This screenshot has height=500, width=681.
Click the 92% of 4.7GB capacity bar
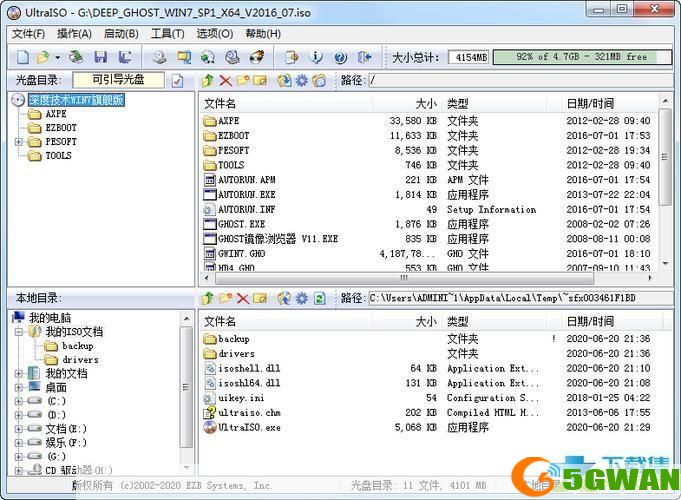pos(582,57)
